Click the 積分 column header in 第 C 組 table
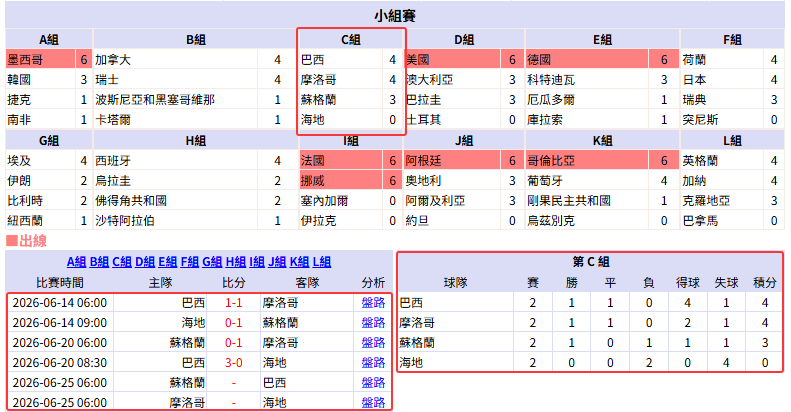This screenshot has width=791, height=412. 765,283
